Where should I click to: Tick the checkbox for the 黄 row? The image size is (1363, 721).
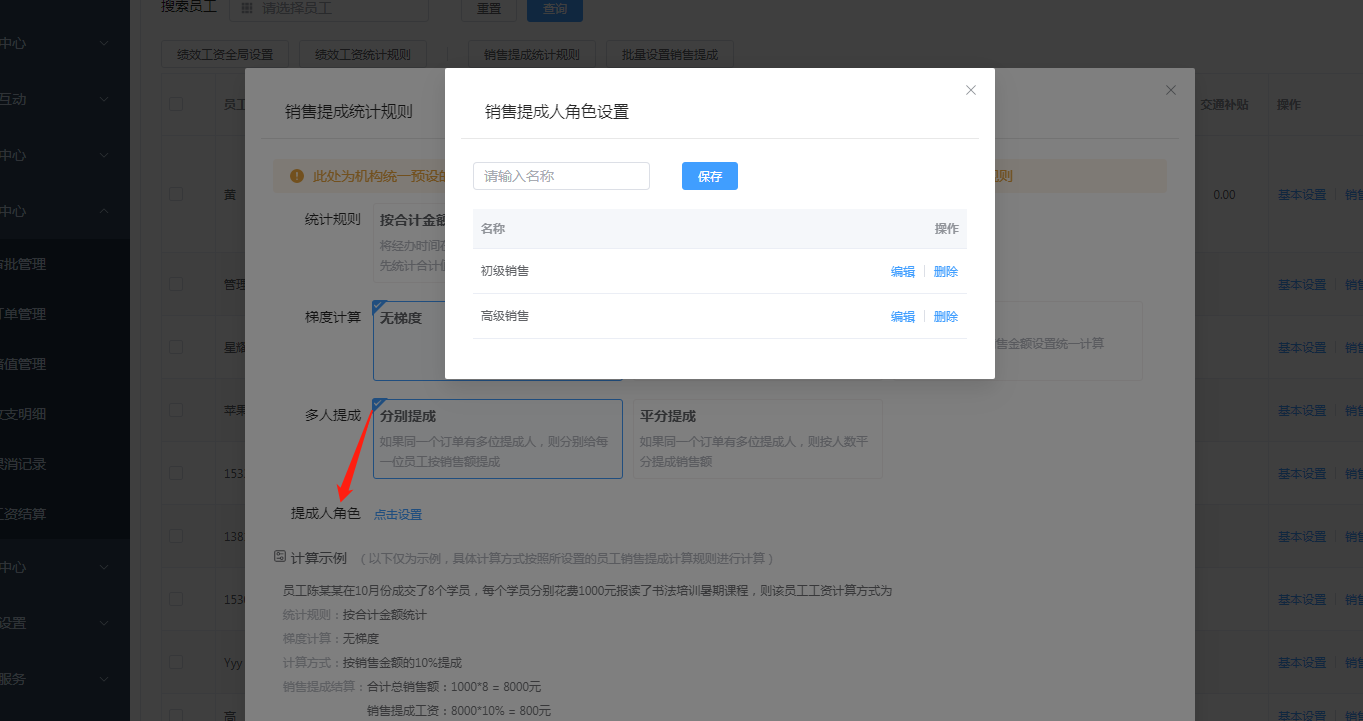tap(176, 195)
